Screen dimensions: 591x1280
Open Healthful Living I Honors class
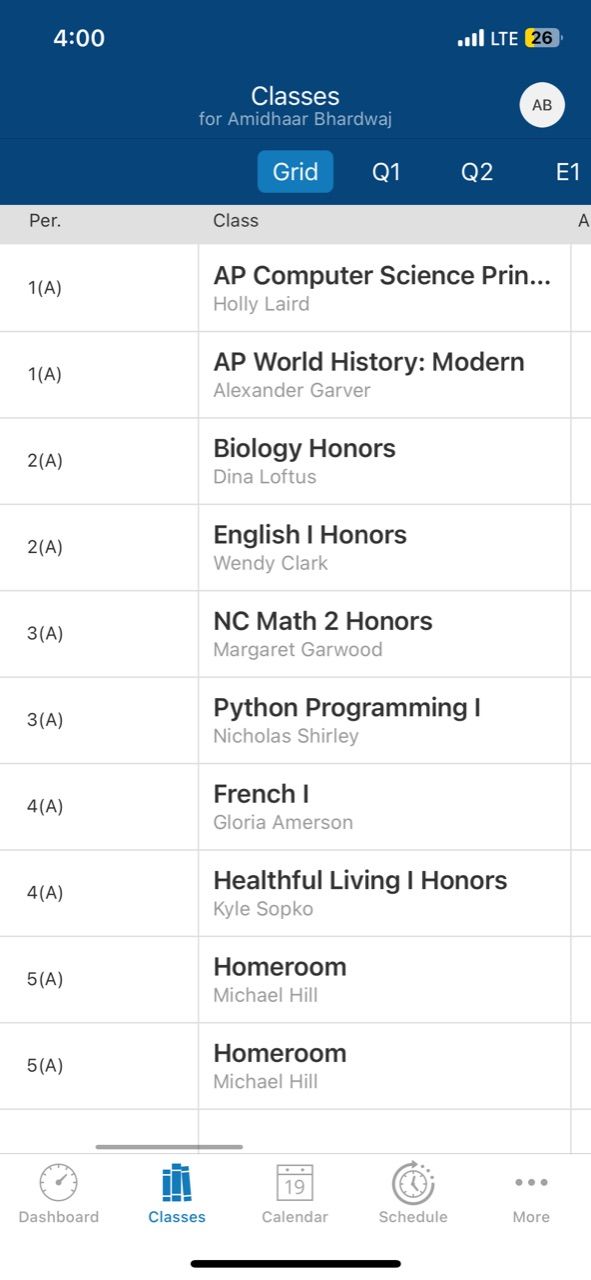click(x=382, y=893)
